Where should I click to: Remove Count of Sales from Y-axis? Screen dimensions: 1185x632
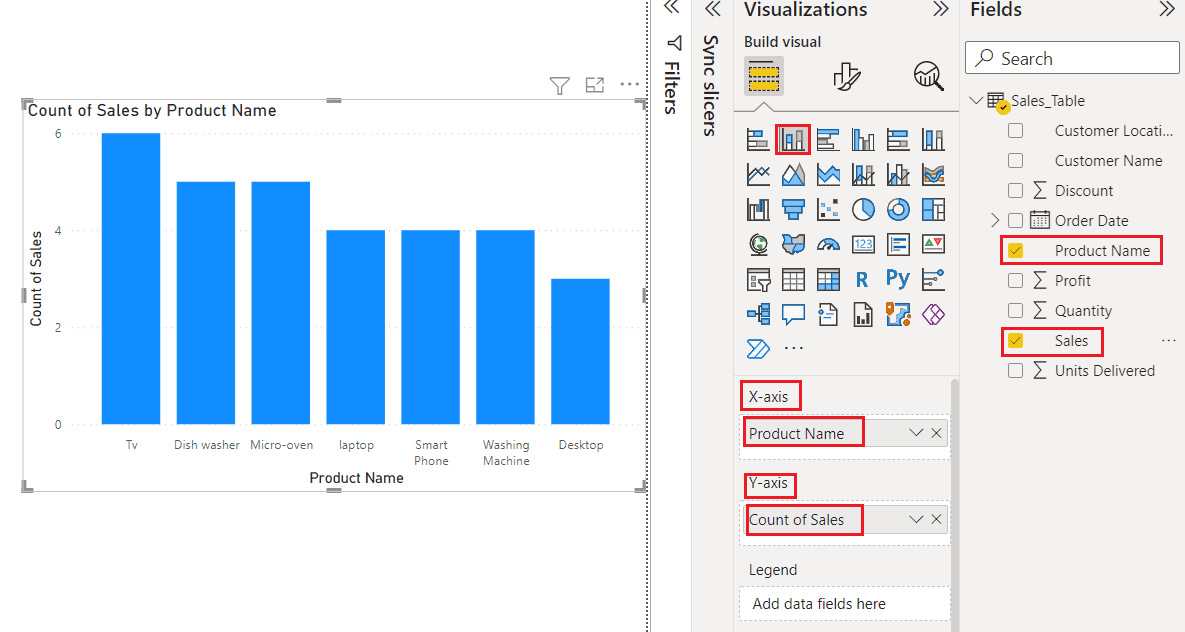pyautogui.click(x=935, y=519)
